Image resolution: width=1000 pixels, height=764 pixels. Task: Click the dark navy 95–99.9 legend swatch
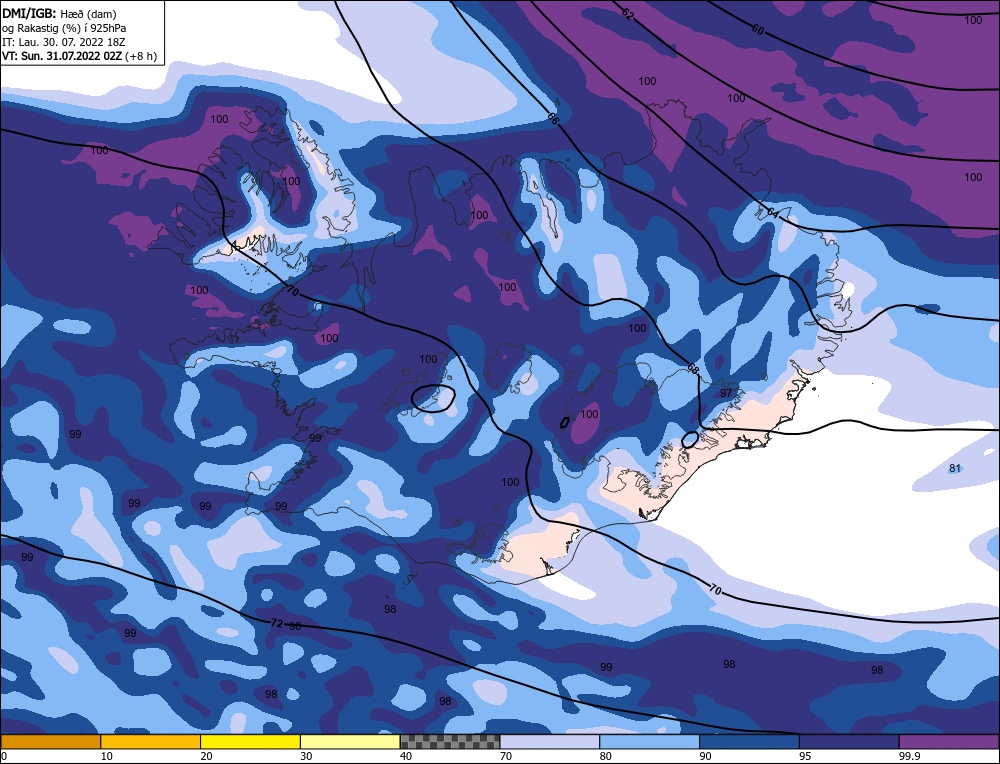point(849,741)
